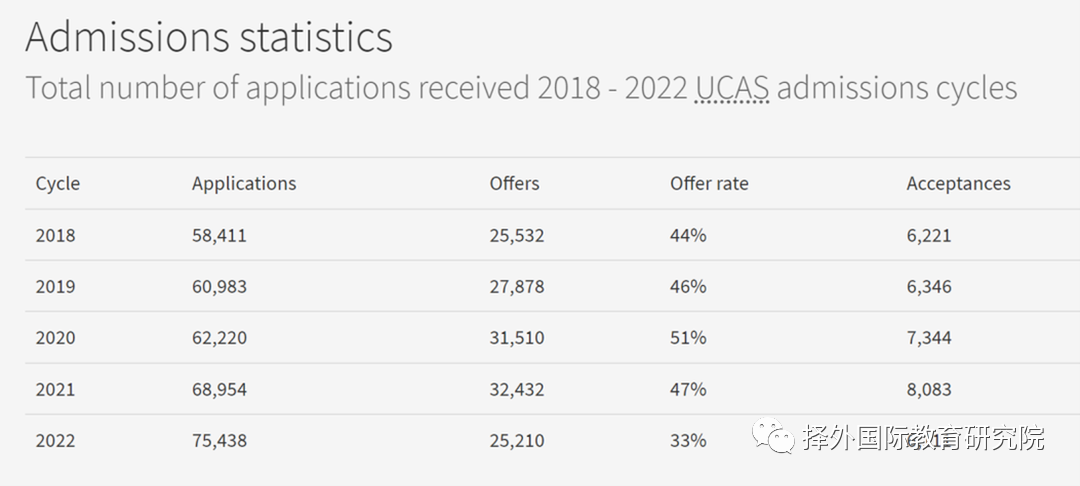Click the 8,083 acceptances value

click(x=928, y=390)
